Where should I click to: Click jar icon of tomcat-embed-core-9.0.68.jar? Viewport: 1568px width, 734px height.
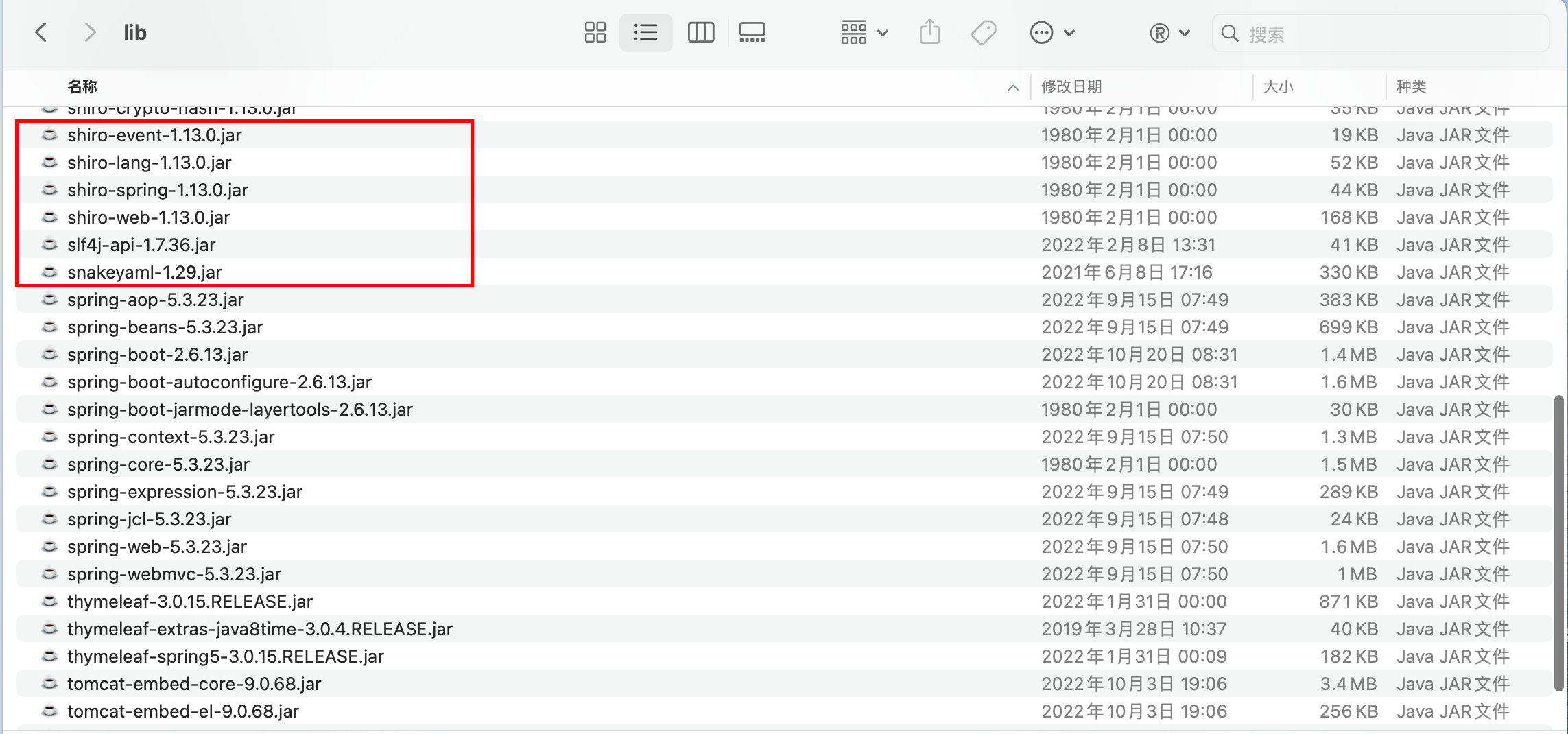pyautogui.click(x=49, y=683)
